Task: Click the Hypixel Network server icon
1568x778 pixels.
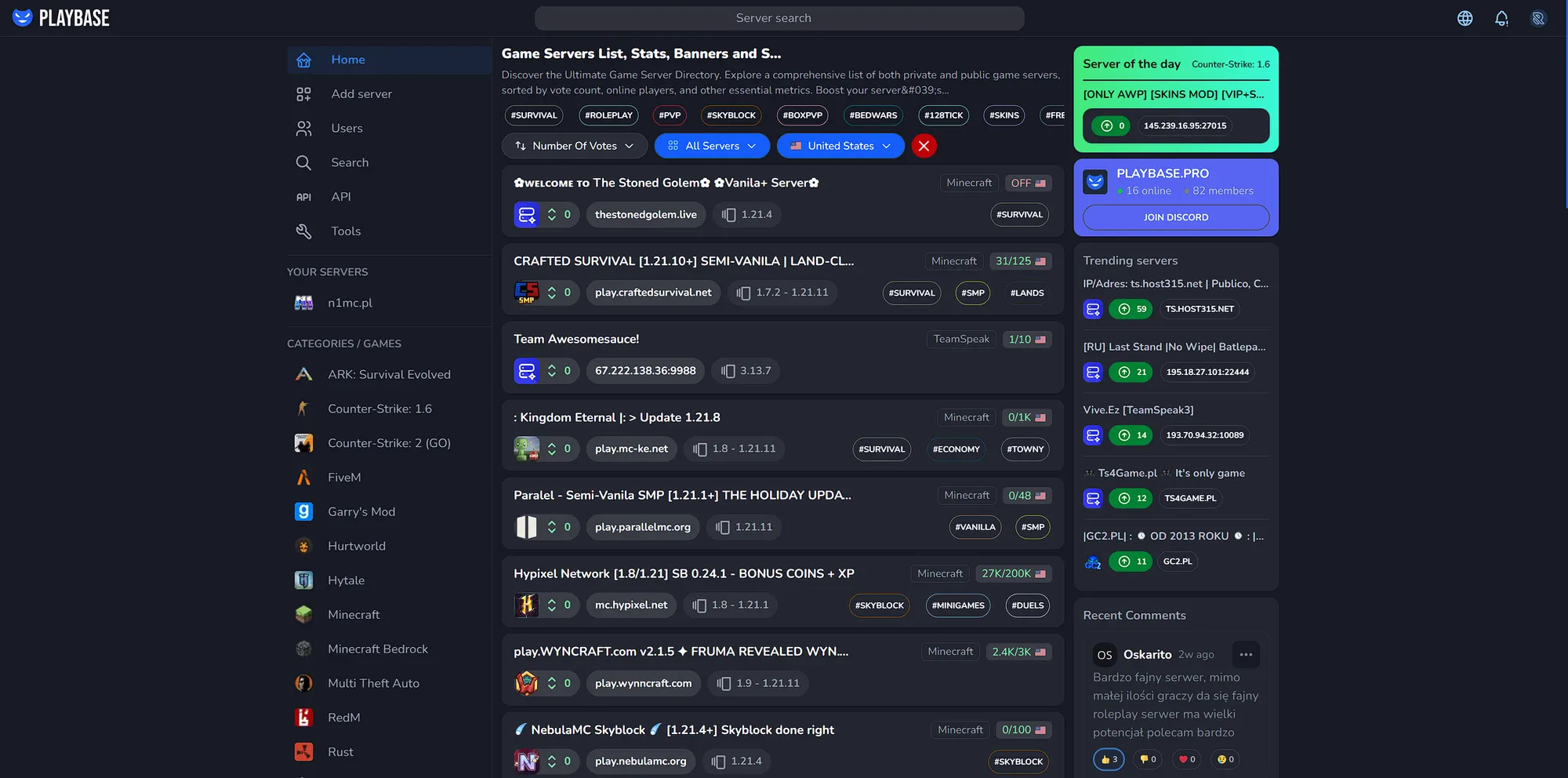Action: point(526,605)
